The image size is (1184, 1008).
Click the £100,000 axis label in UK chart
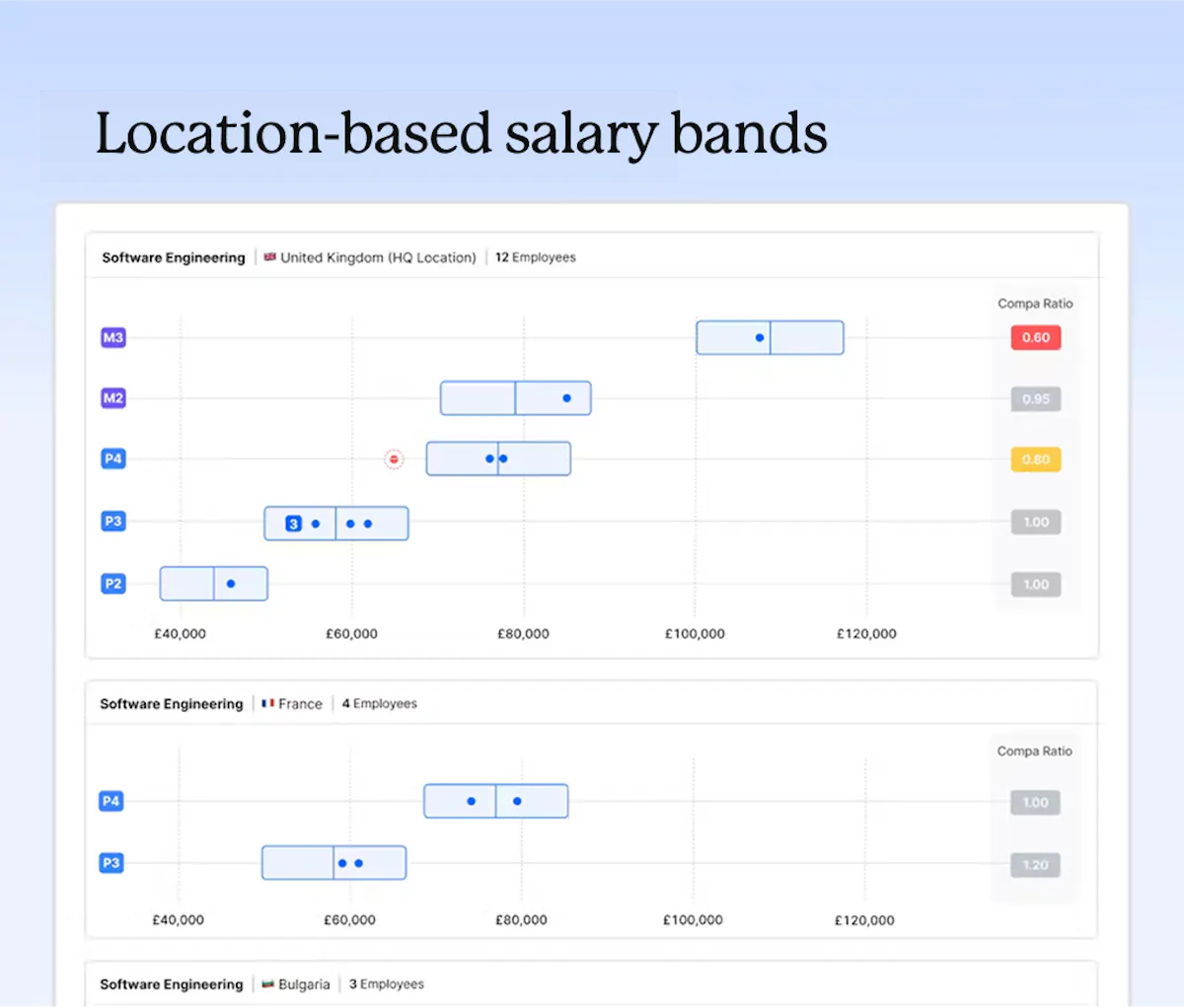point(695,634)
